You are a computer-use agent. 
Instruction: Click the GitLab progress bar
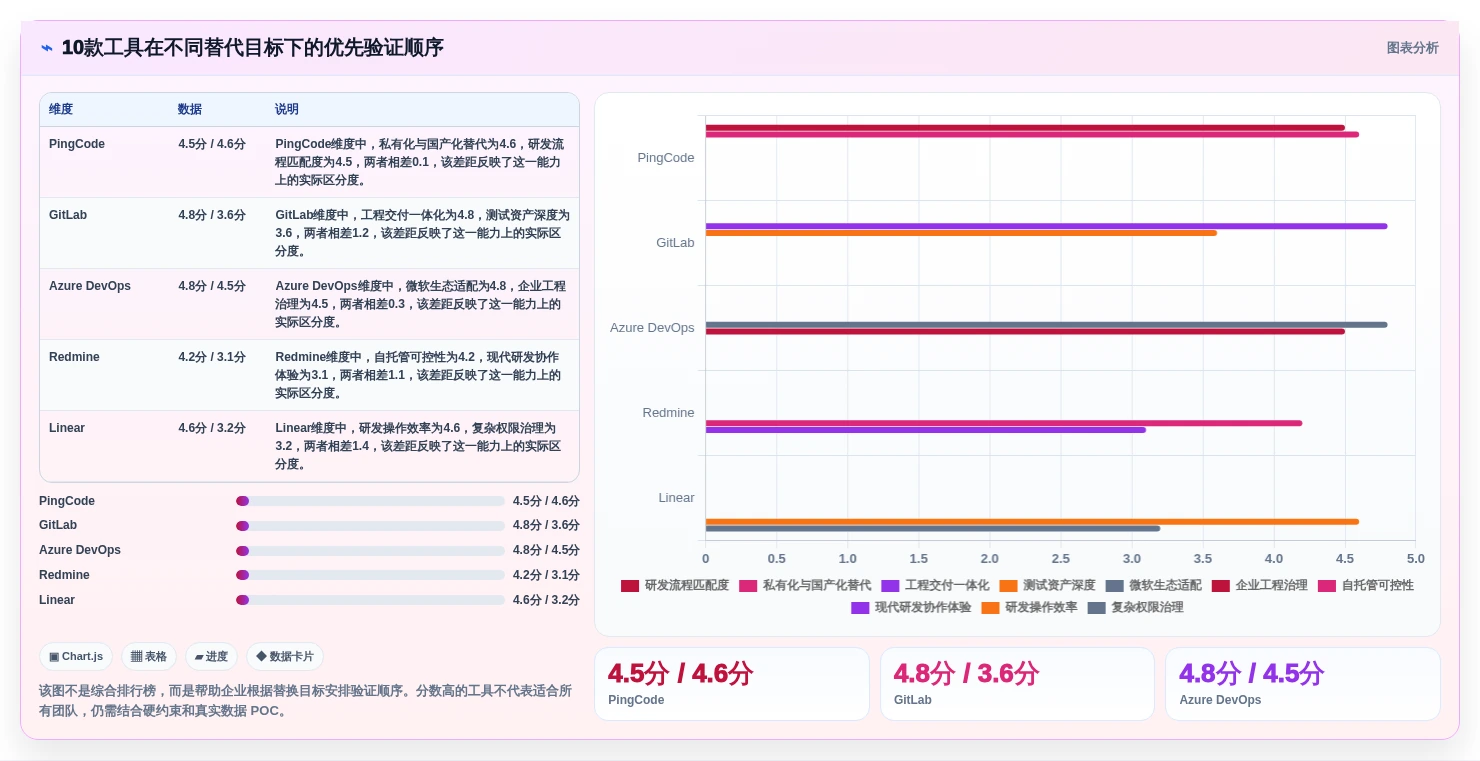point(370,526)
